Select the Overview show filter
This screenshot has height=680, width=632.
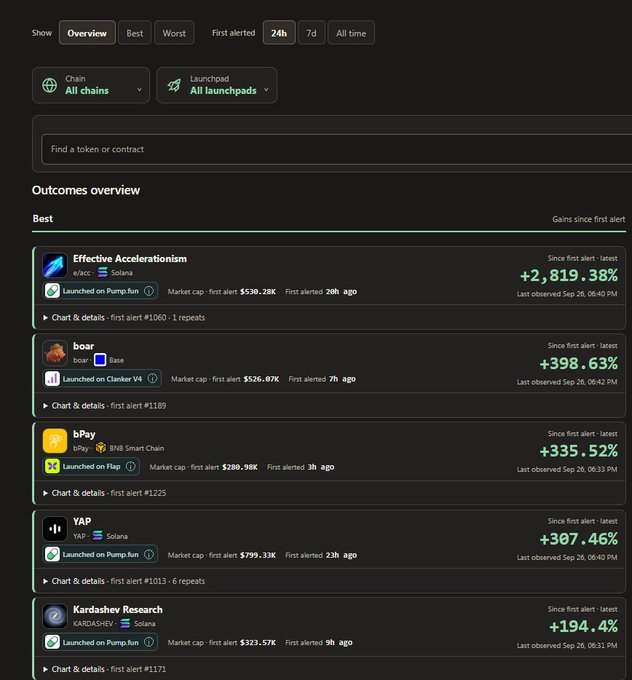coord(87,33)
